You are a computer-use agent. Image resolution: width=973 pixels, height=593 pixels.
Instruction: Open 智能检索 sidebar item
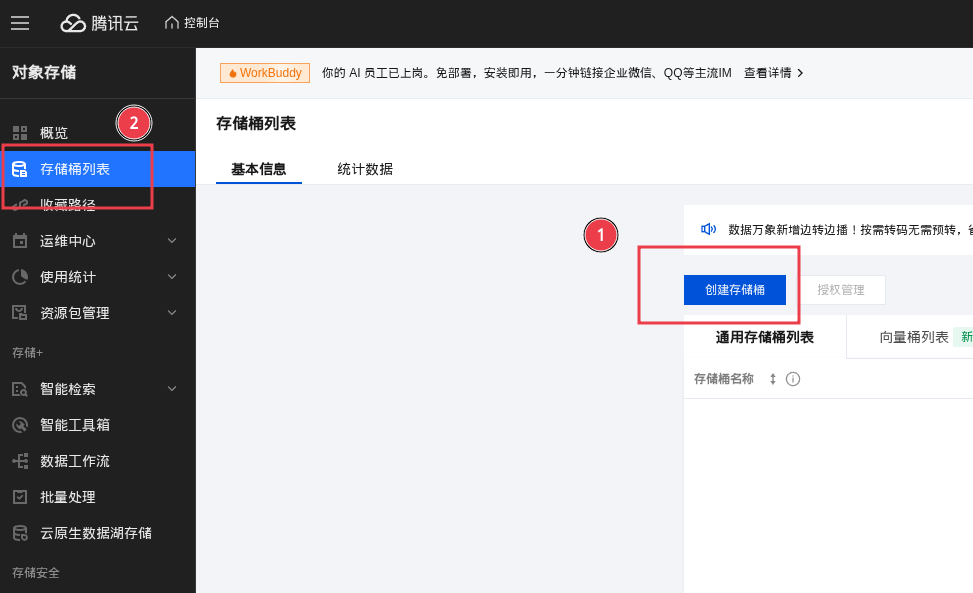tap(97, 389)
